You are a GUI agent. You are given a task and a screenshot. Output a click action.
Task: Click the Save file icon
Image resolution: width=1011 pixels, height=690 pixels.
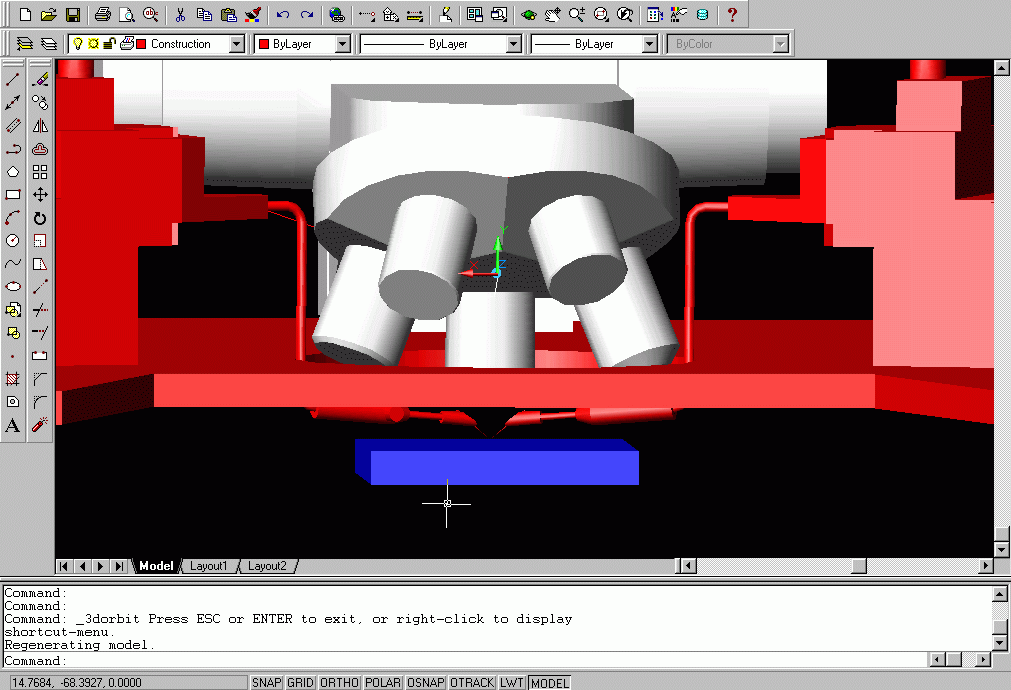click(73, 15)
